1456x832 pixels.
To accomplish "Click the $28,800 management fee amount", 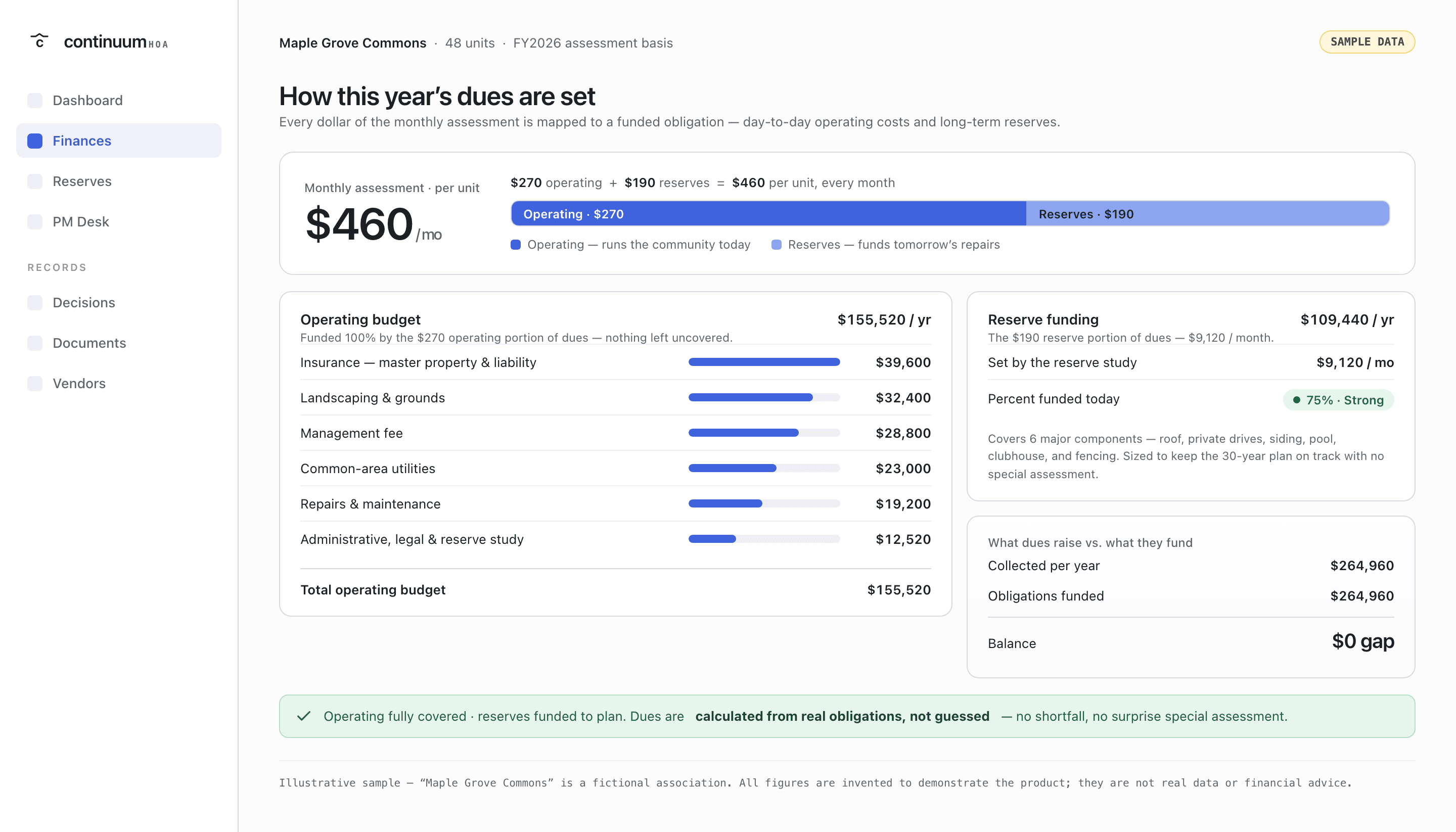I will (903, 433).
